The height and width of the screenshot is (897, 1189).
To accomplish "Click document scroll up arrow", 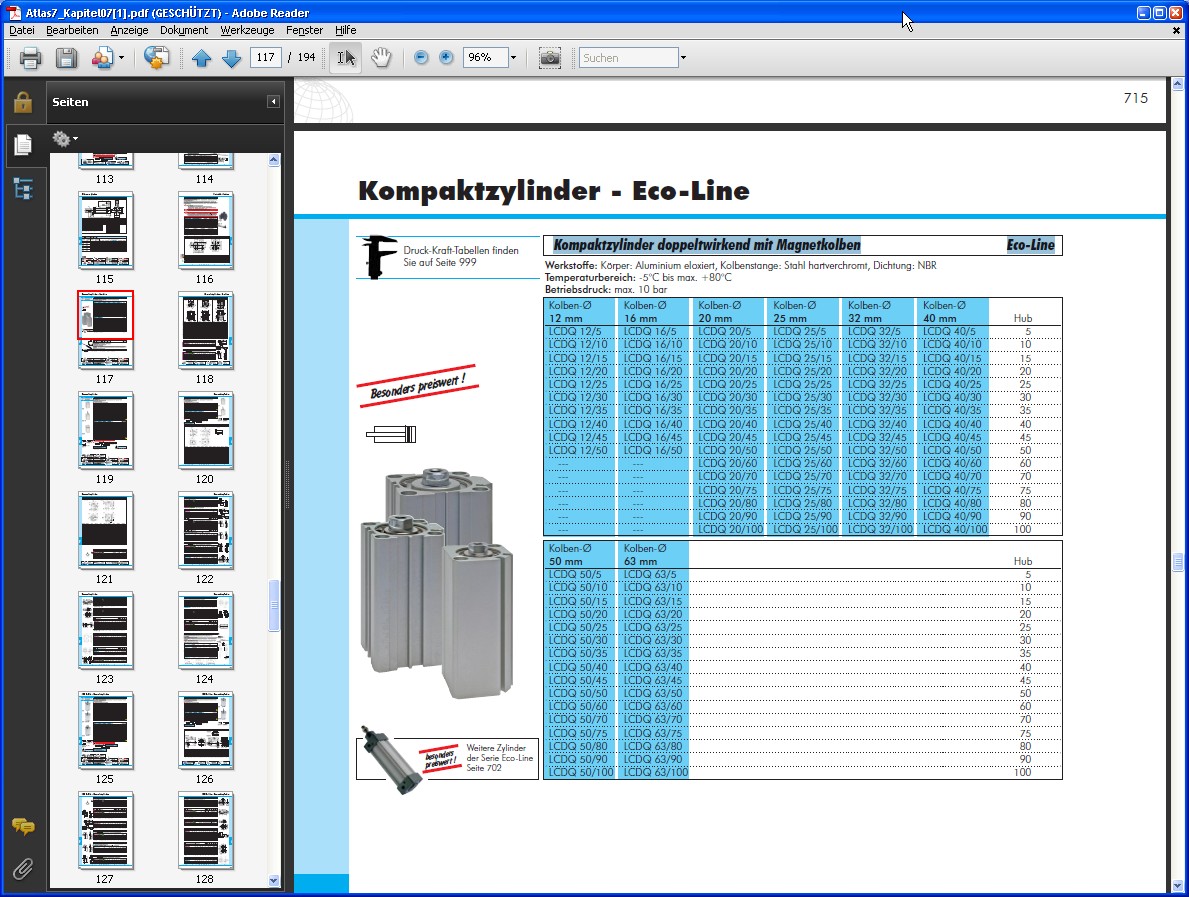I will coord(1178,83).
